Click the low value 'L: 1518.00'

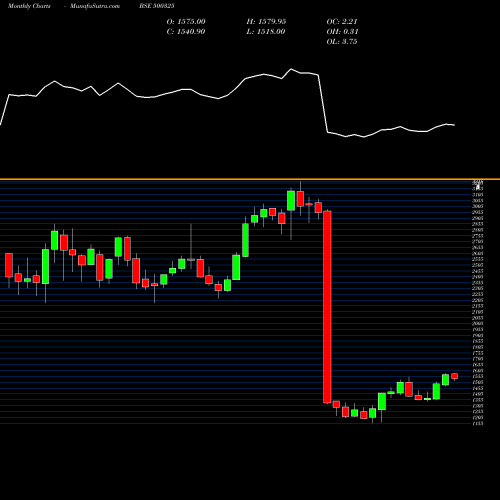pyautogui.click(x=266, y=32)
